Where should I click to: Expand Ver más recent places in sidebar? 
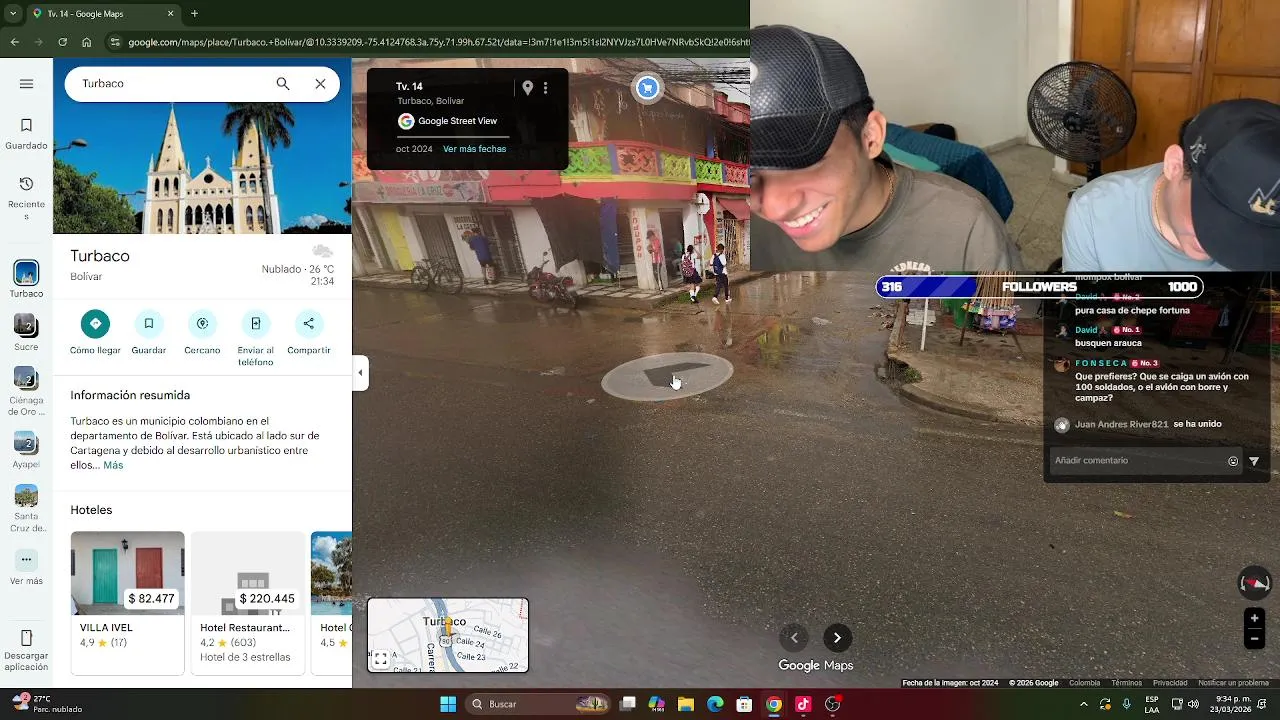26,567
